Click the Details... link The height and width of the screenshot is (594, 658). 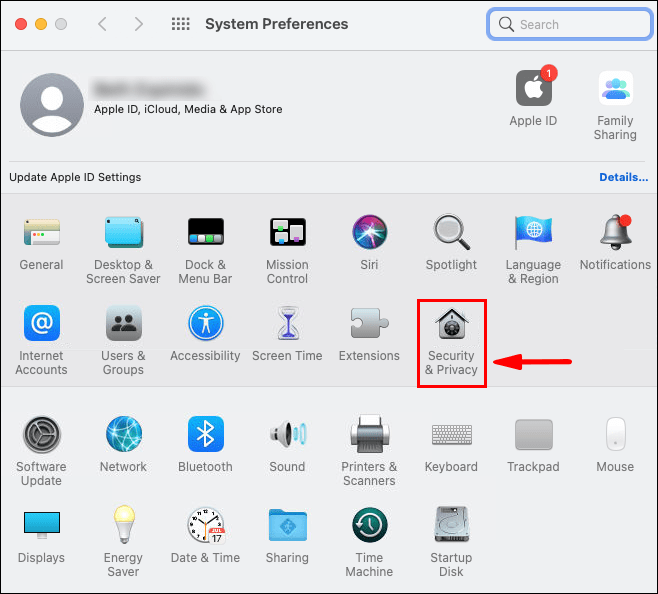click(623, 177)
